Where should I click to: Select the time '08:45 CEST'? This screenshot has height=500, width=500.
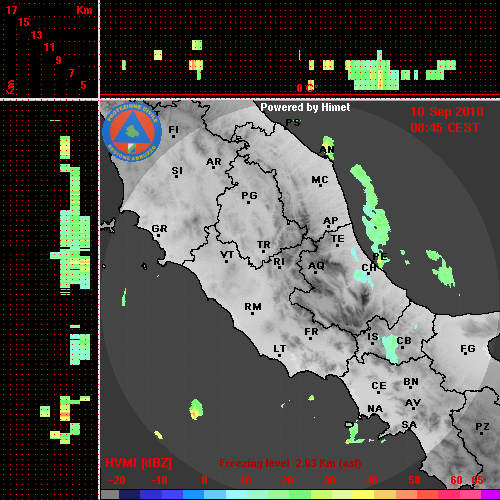click(445, 128)
